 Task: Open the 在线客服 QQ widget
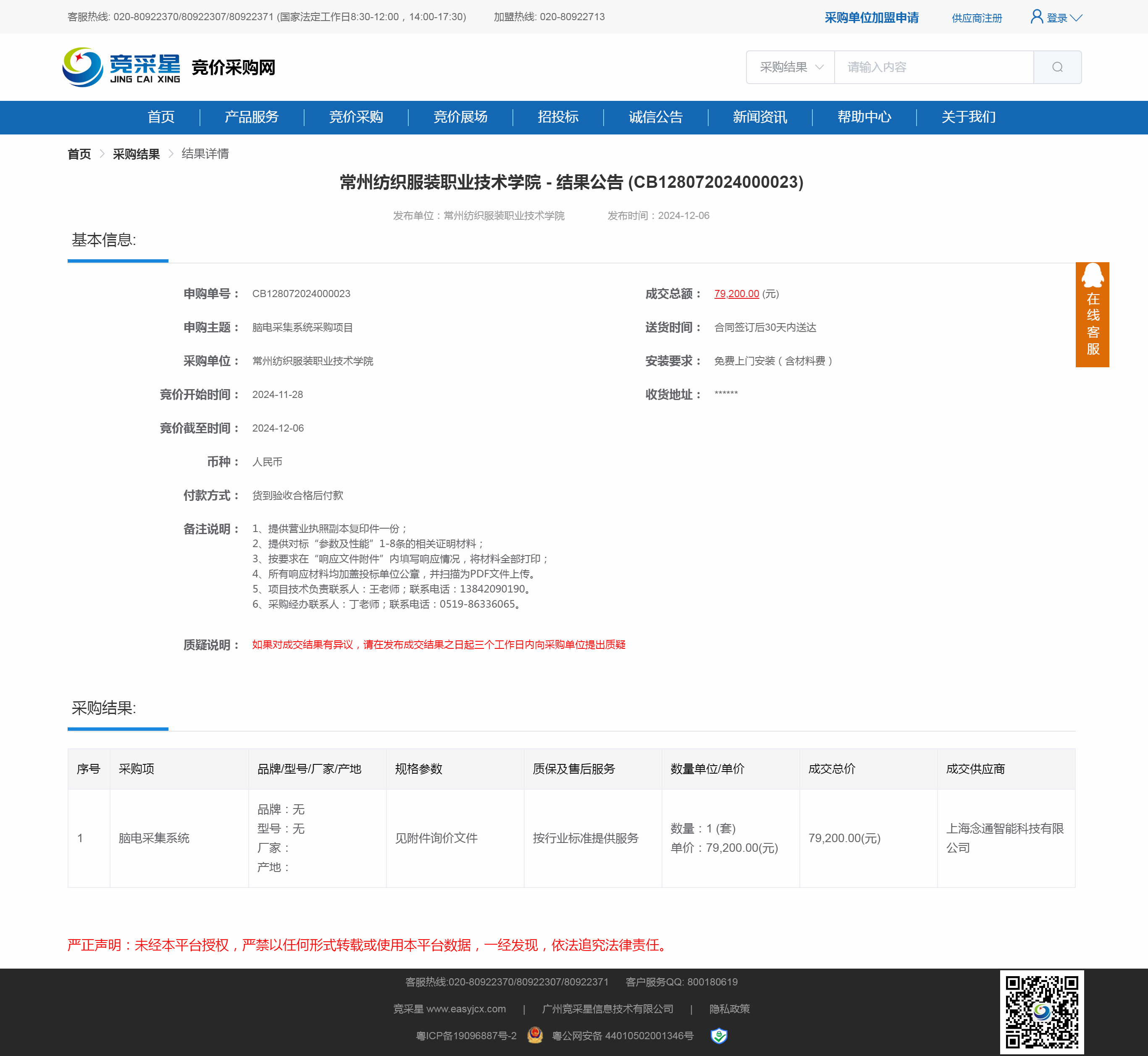tap(1092, 314)
